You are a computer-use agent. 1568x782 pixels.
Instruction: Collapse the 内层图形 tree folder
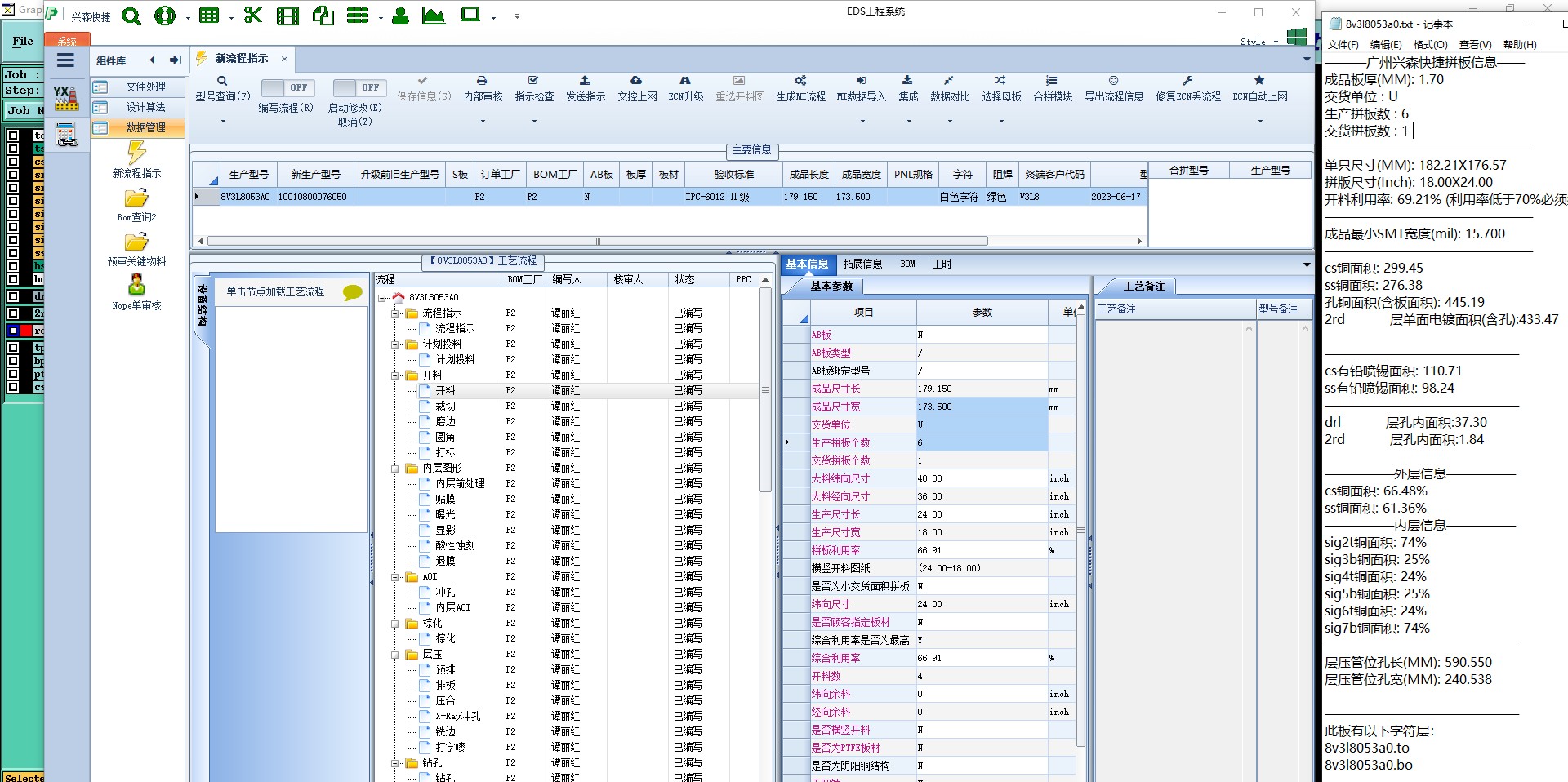[x=396, y=469]
